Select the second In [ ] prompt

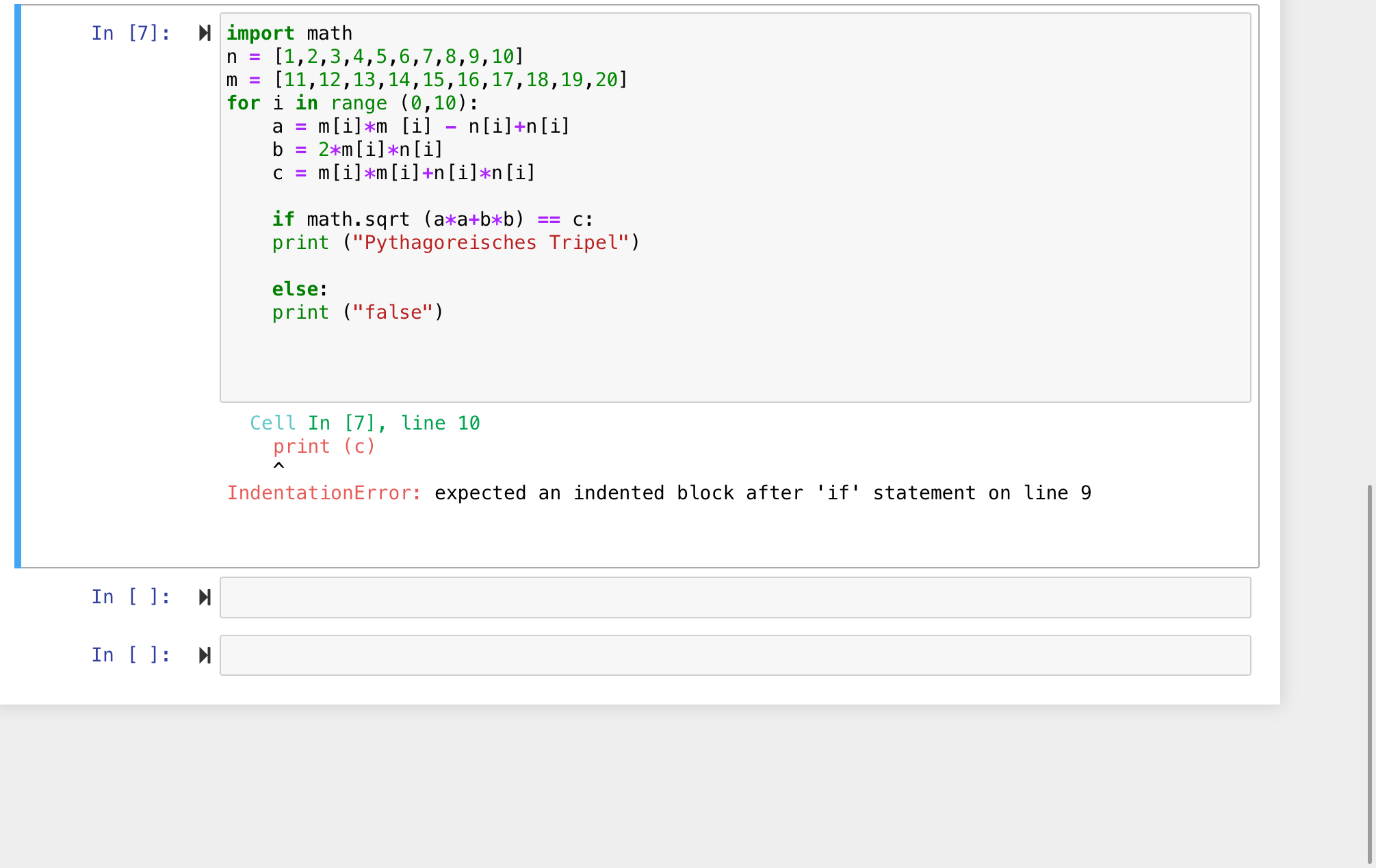coord(131,655)
